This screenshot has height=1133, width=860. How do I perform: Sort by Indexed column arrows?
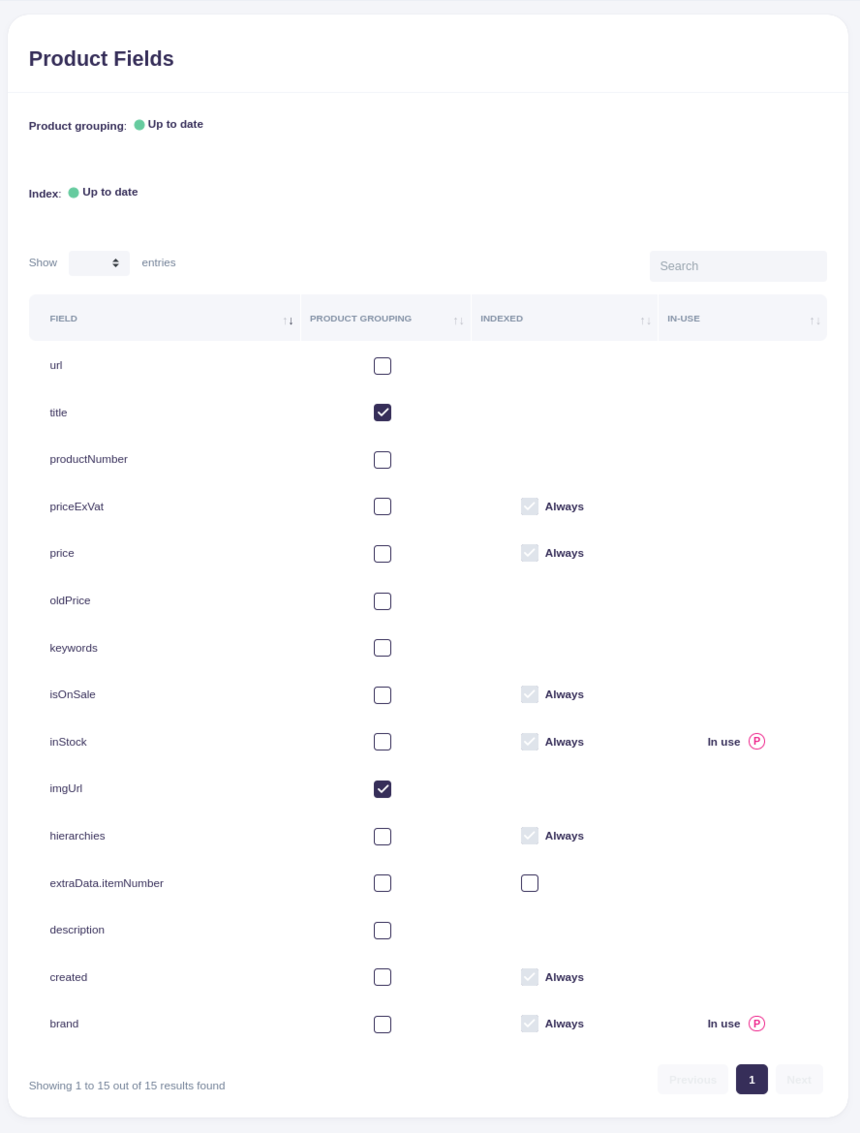coord(645,320)
